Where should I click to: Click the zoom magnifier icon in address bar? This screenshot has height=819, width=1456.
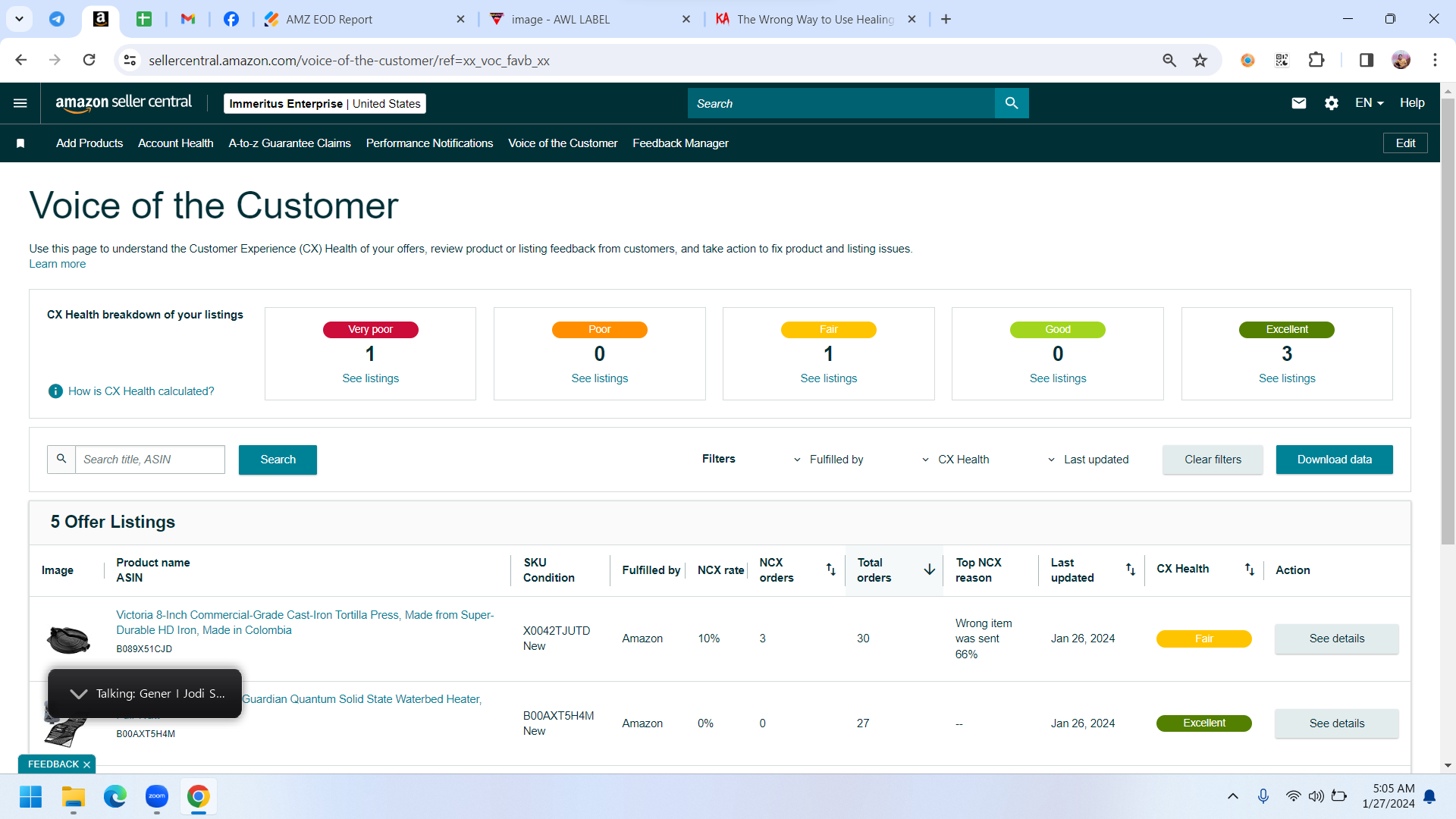coord(1169,60)
